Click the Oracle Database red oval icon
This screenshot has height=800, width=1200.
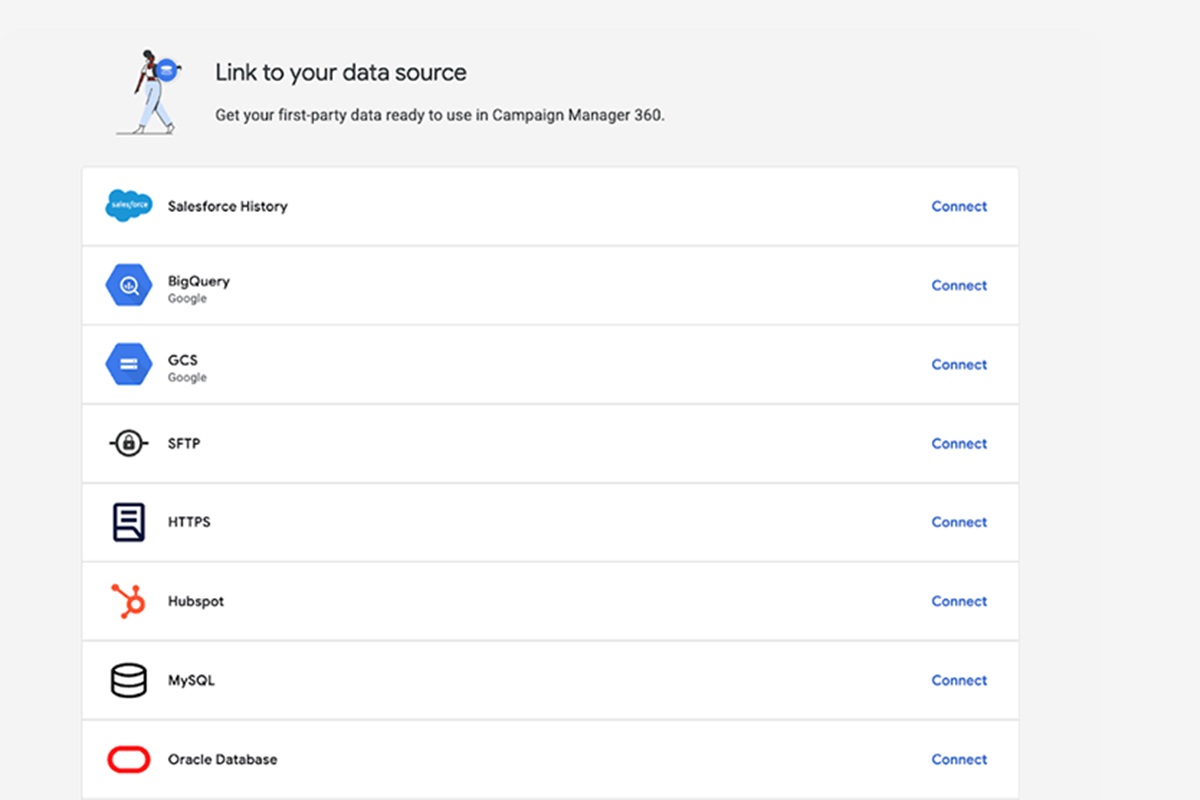[129, 760]
